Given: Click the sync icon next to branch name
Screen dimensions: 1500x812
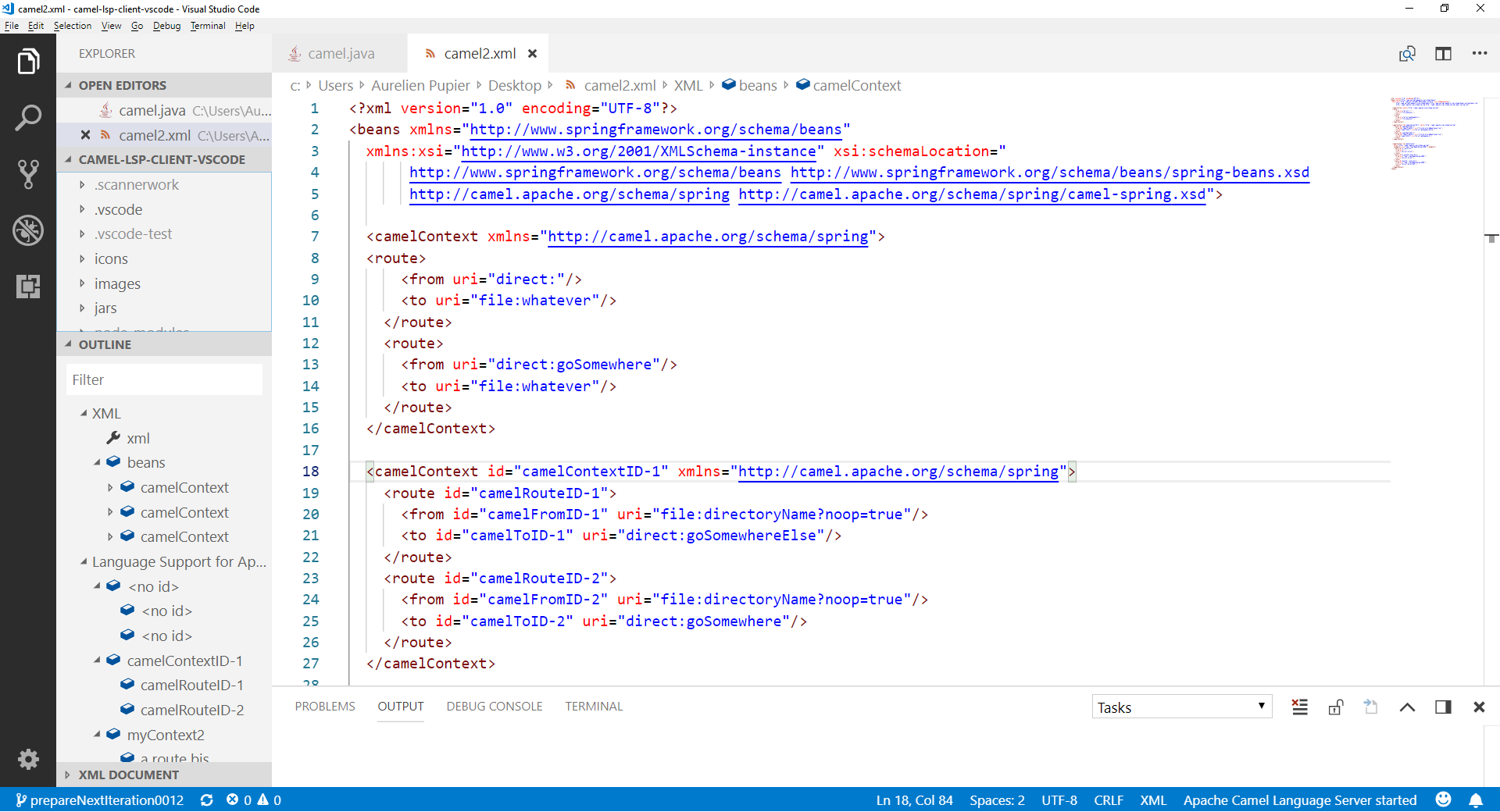Looking at the screenshot, I should pos(207,800).
